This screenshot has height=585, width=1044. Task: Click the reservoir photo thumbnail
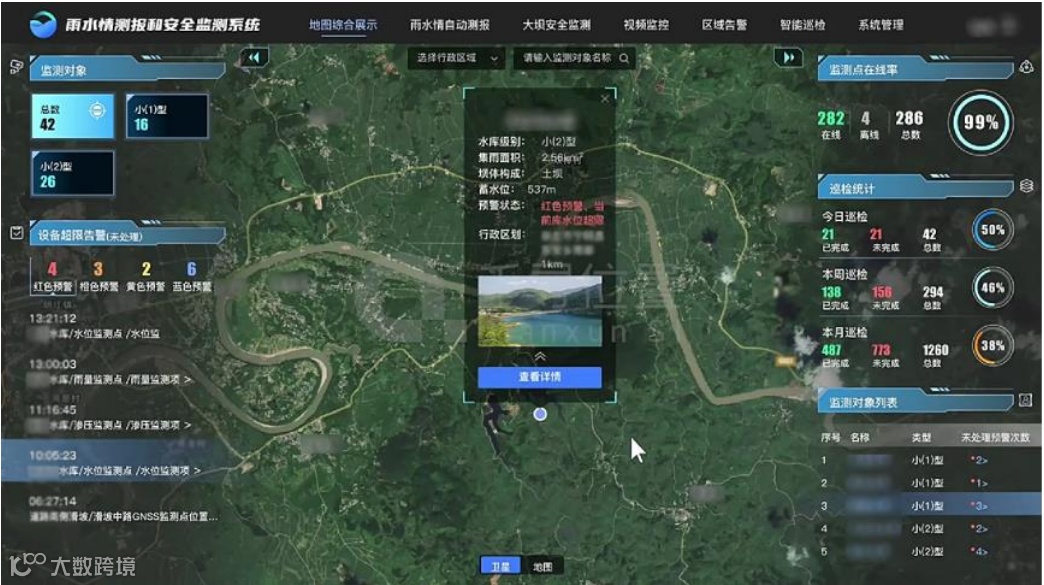(540, 311)
